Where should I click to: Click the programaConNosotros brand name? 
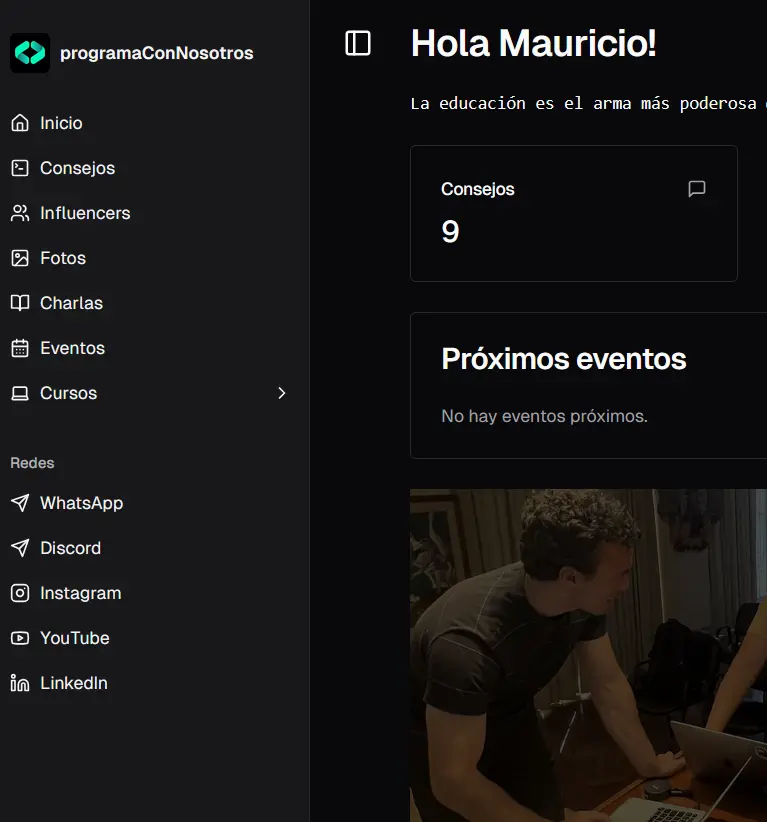point(157,53)
